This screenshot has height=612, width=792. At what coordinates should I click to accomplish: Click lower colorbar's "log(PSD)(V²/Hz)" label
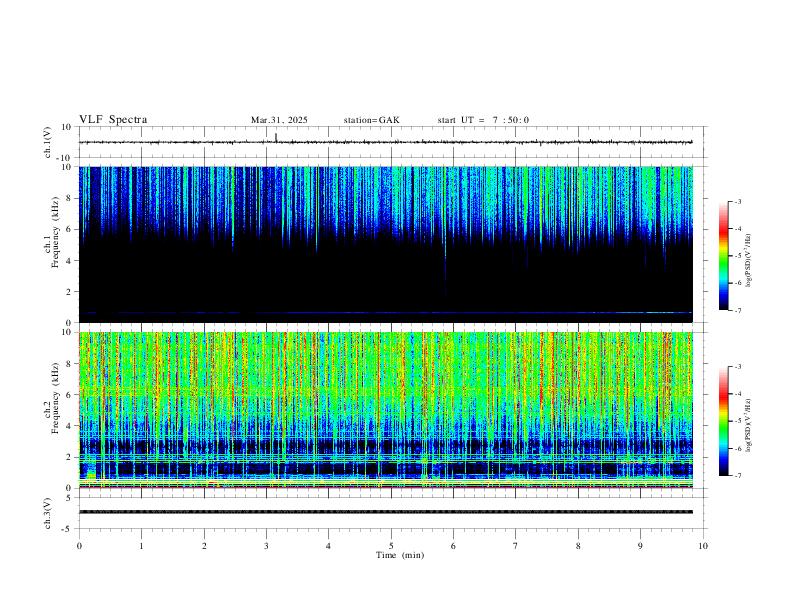click(748, 425)
